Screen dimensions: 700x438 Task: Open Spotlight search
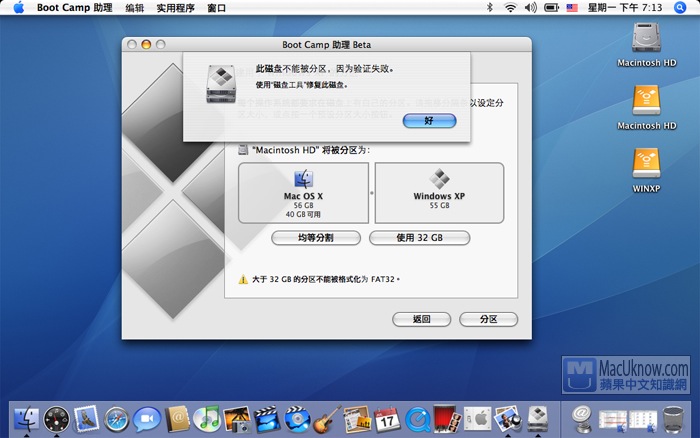(x=680, y=8)
